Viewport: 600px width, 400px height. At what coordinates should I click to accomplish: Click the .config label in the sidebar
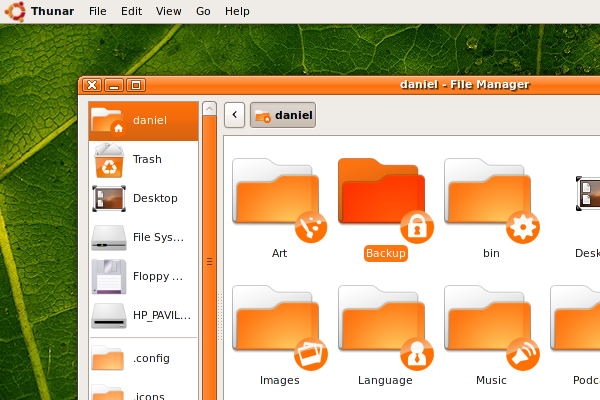(151, 358)
